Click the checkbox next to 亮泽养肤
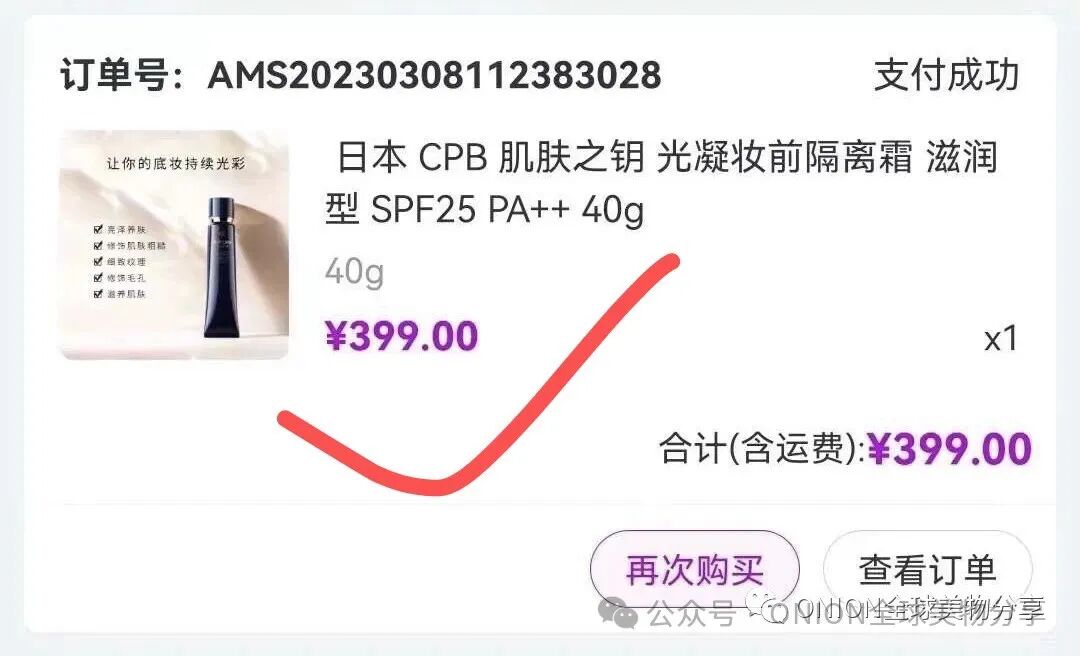The image size is (1080, 656). click(98, 229)
